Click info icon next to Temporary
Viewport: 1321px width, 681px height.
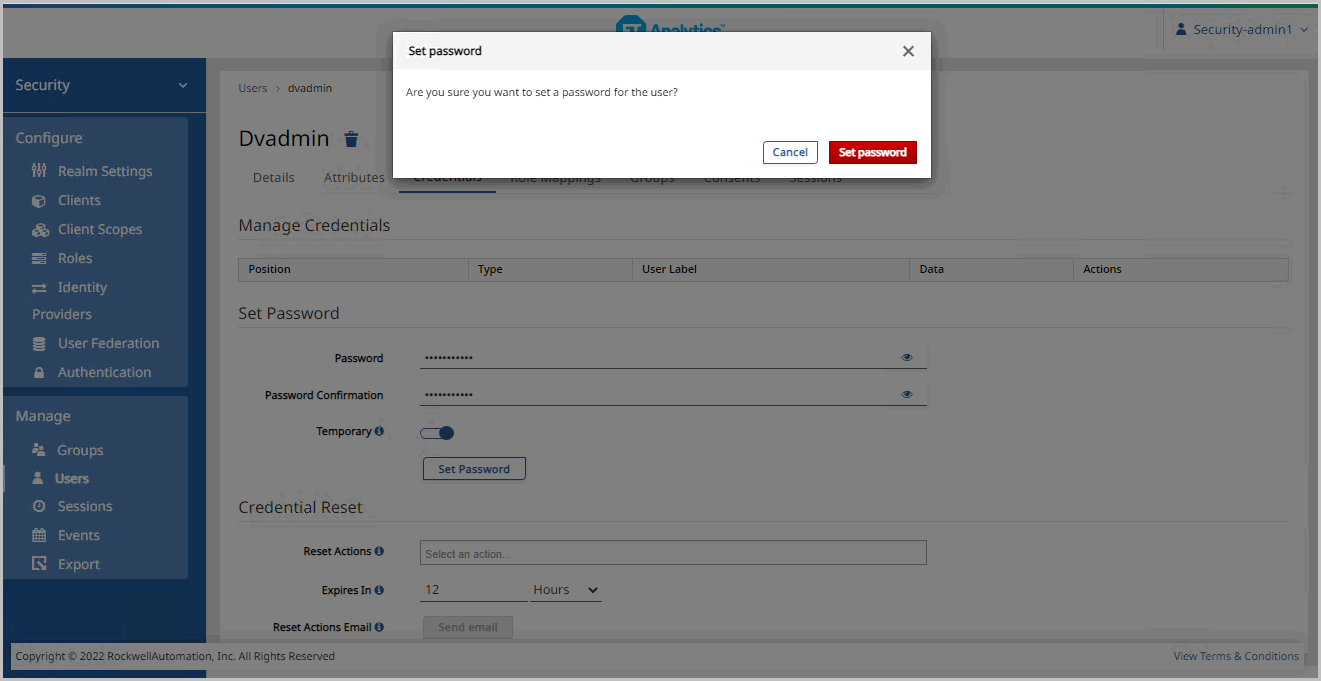point(379,431)
